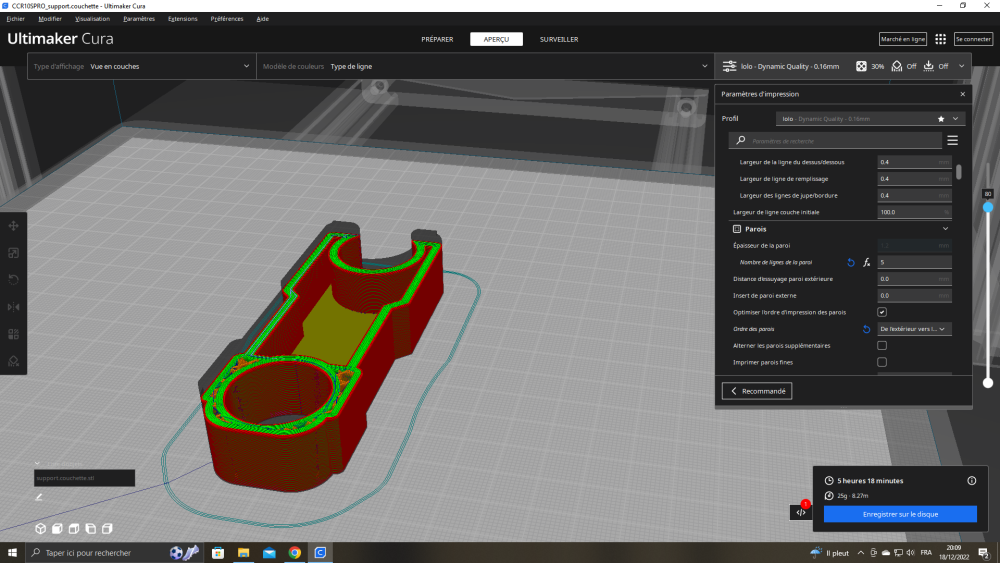Enable 'Alterner les parois supplémentaires' checkbox
Image resolution: width=1000 pixels, height=563 pixels.
click(x=882, y=345)
